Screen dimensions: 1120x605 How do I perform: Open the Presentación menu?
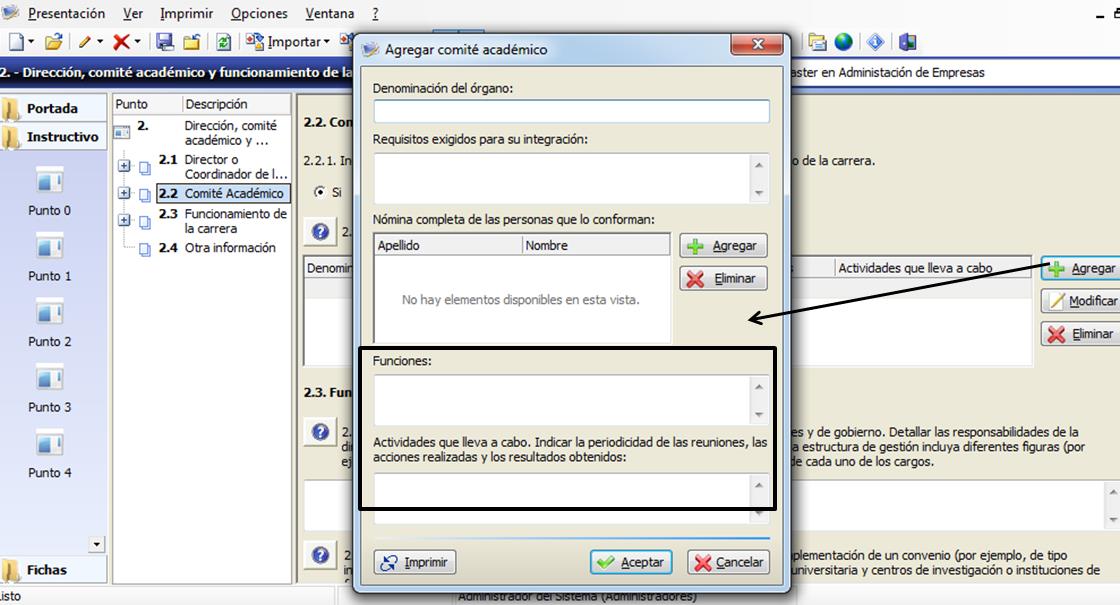coord(66,14)
